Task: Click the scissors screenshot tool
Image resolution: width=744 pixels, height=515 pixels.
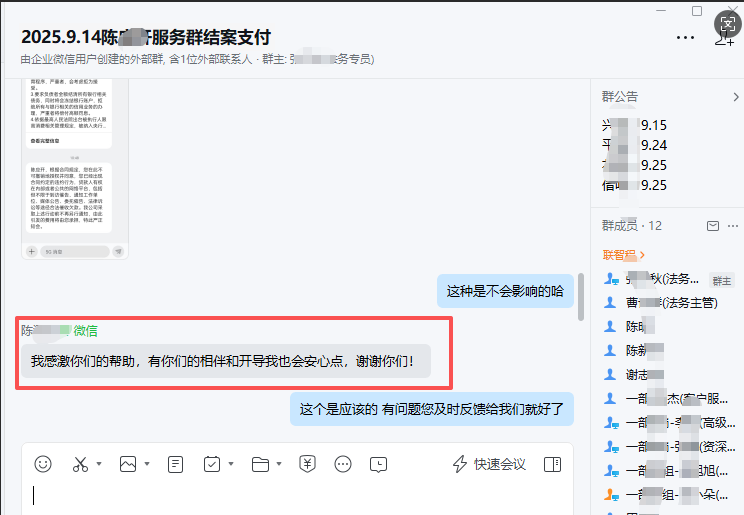Action: (x=80, y=464)
